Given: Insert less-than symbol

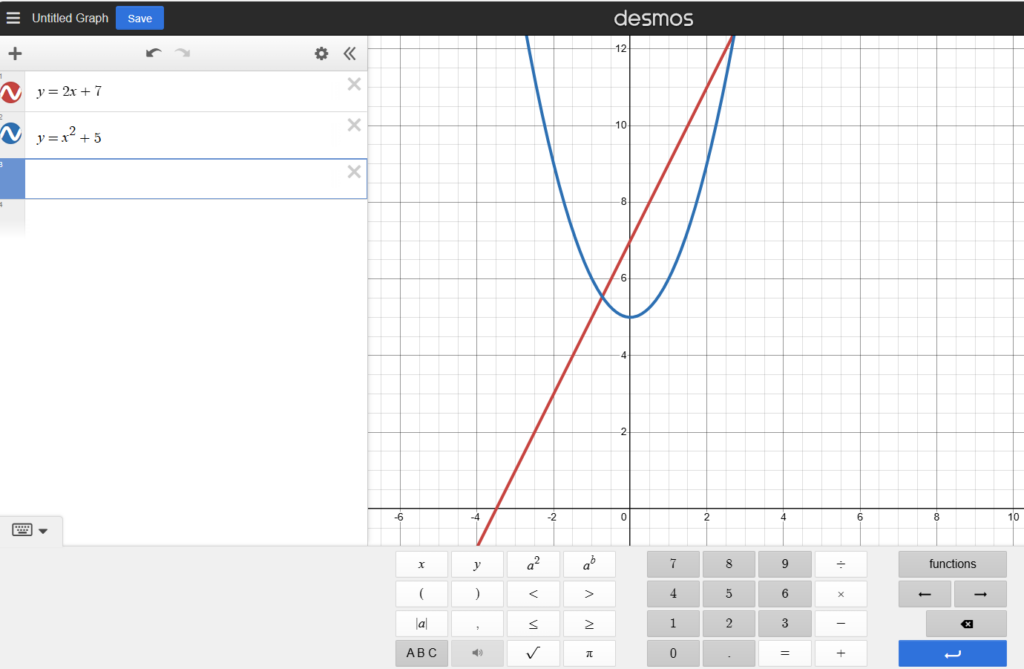Looking at the screenshot, I should tap(533, 594).
